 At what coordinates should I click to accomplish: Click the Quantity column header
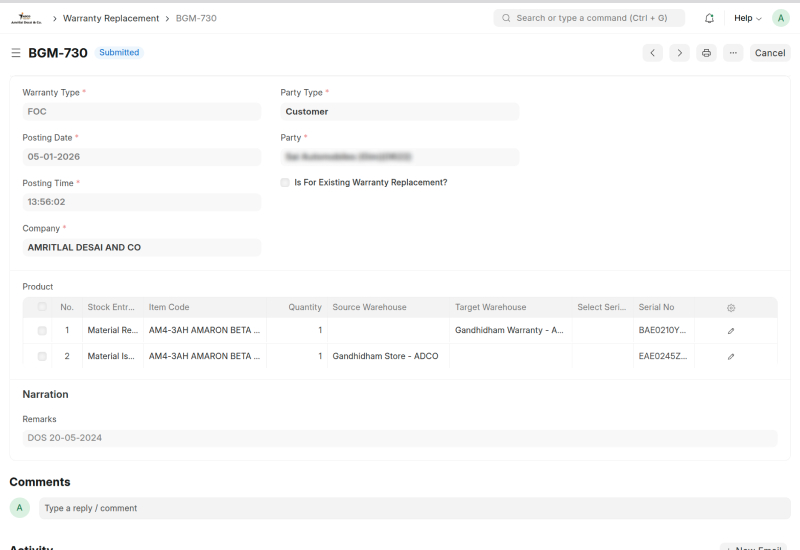[x=296, y=307]
